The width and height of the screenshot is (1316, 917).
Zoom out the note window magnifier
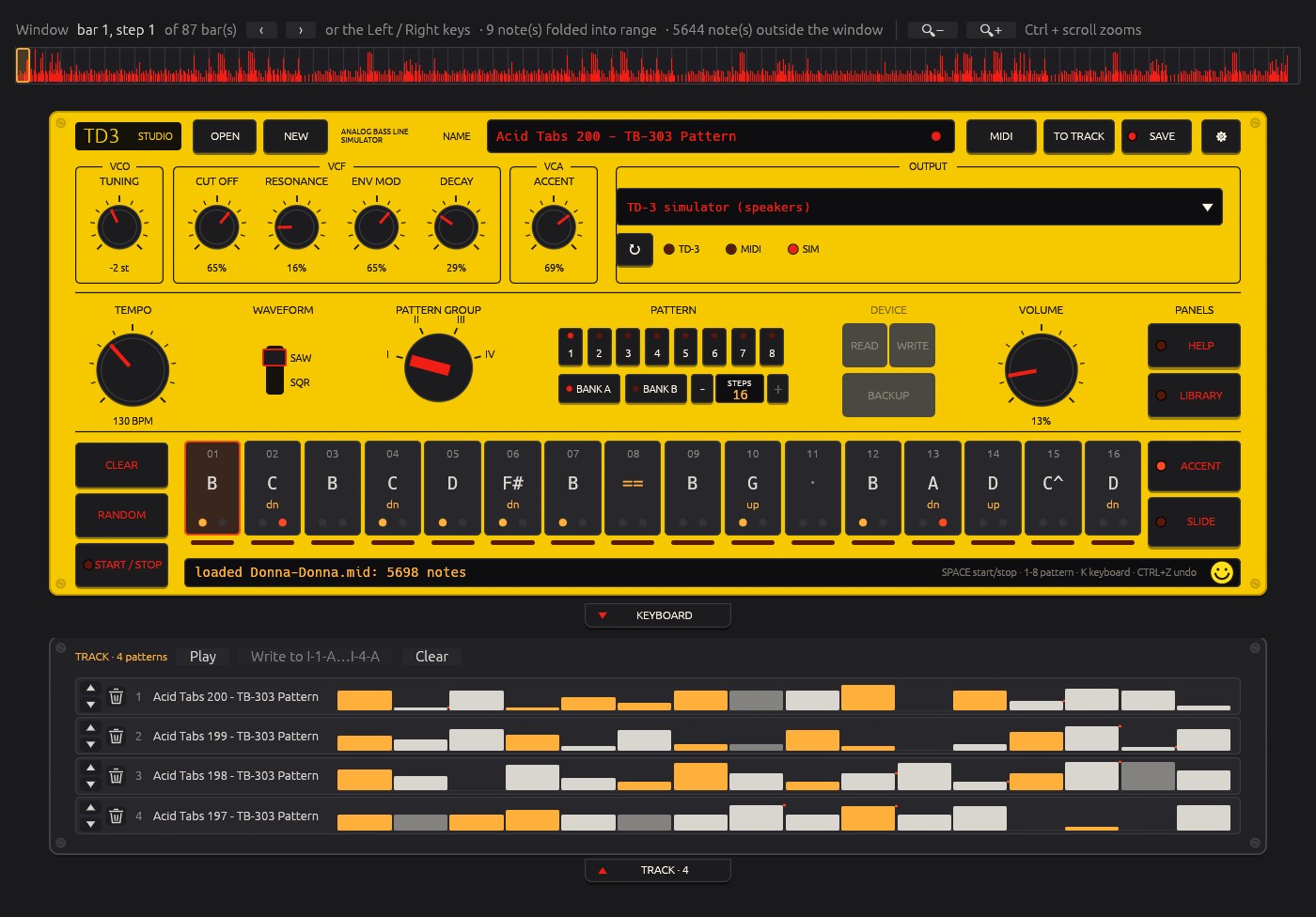(x=932, y=30)
